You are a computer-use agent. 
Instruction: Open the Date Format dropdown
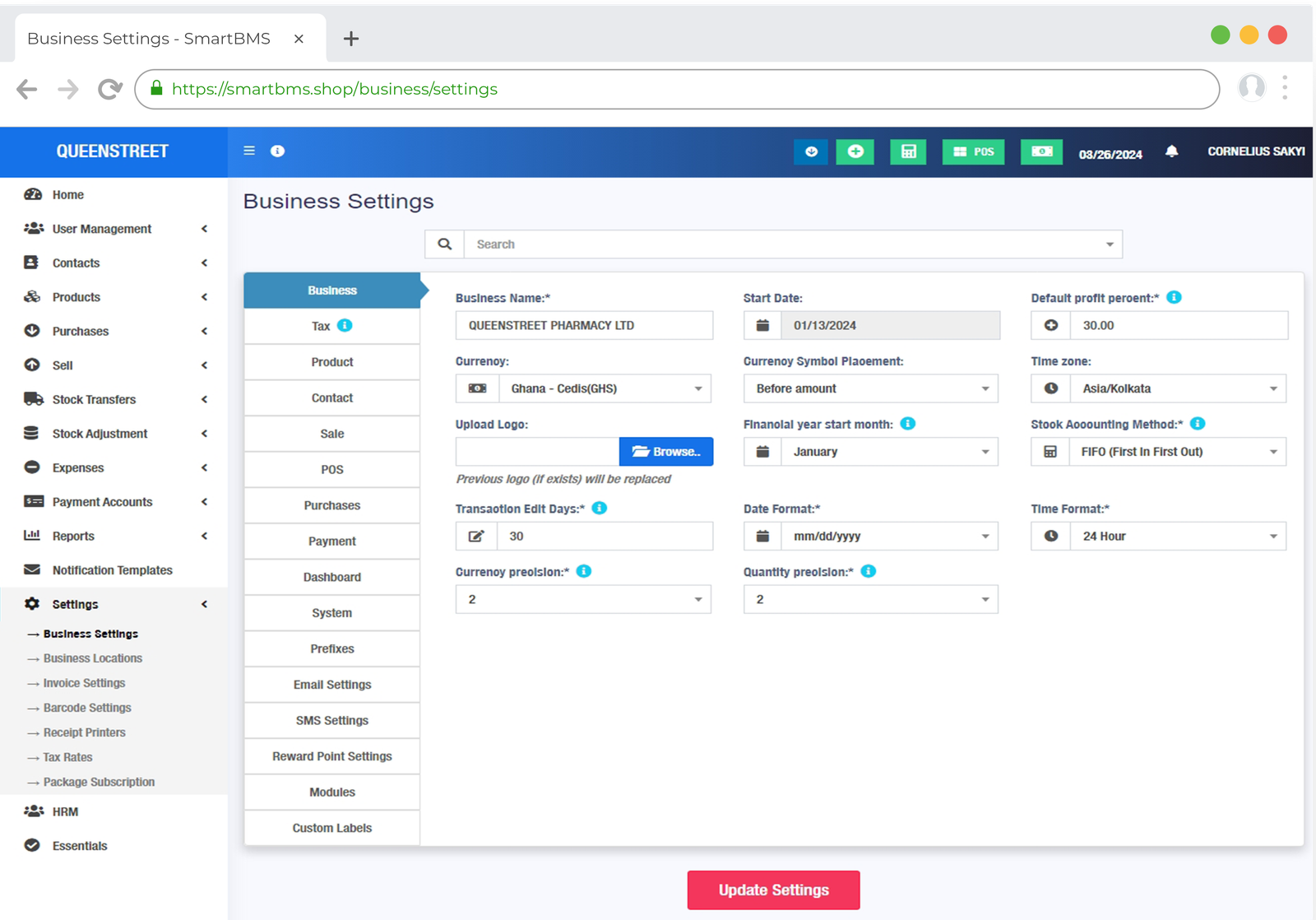(888, 537)
